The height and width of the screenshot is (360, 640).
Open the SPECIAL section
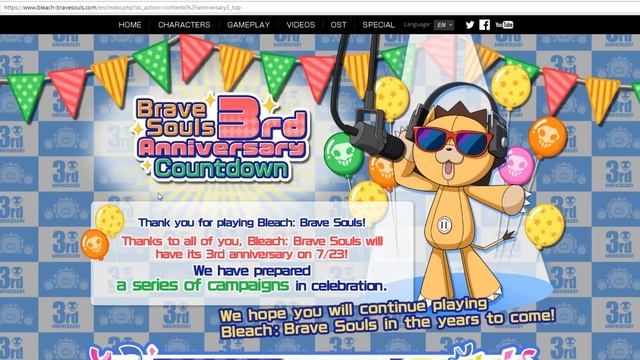pos(378,25)
